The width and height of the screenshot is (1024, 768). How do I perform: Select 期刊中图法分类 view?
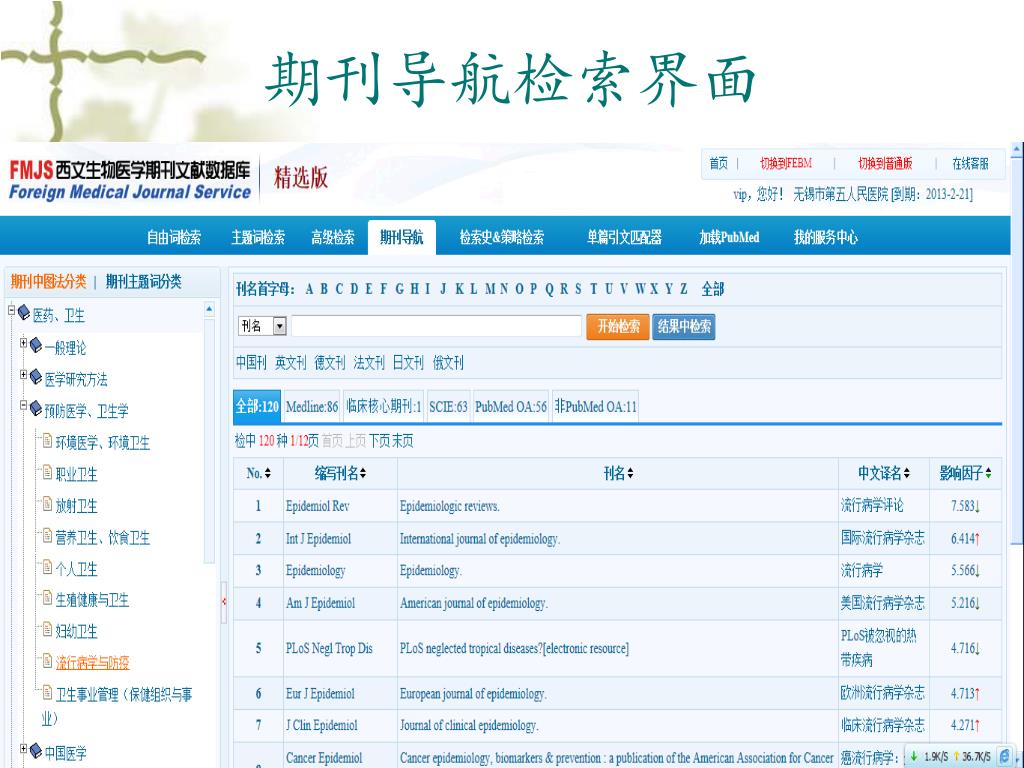(x=48, y=281)
